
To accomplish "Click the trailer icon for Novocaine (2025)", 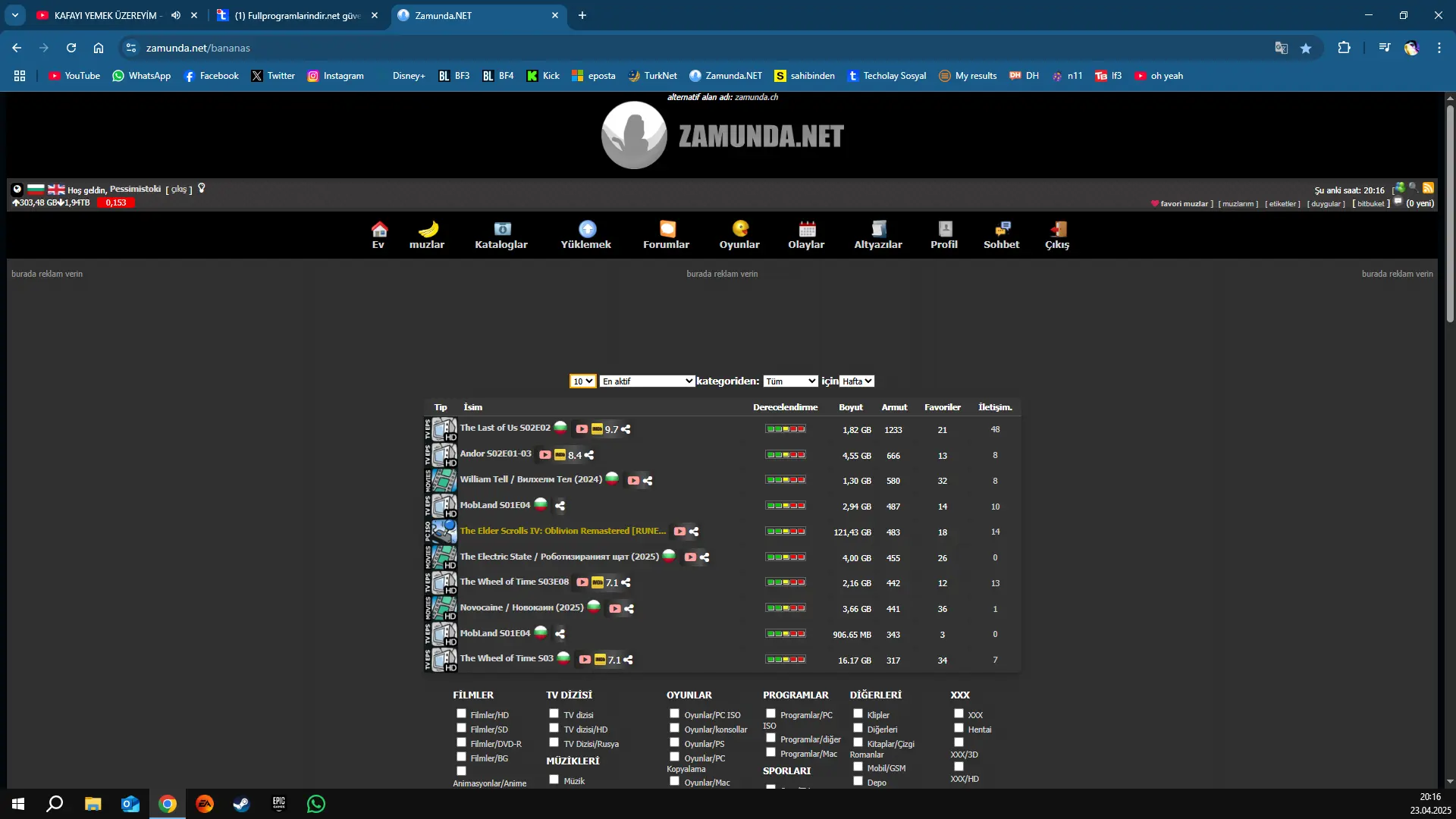I will pos(615,609).
